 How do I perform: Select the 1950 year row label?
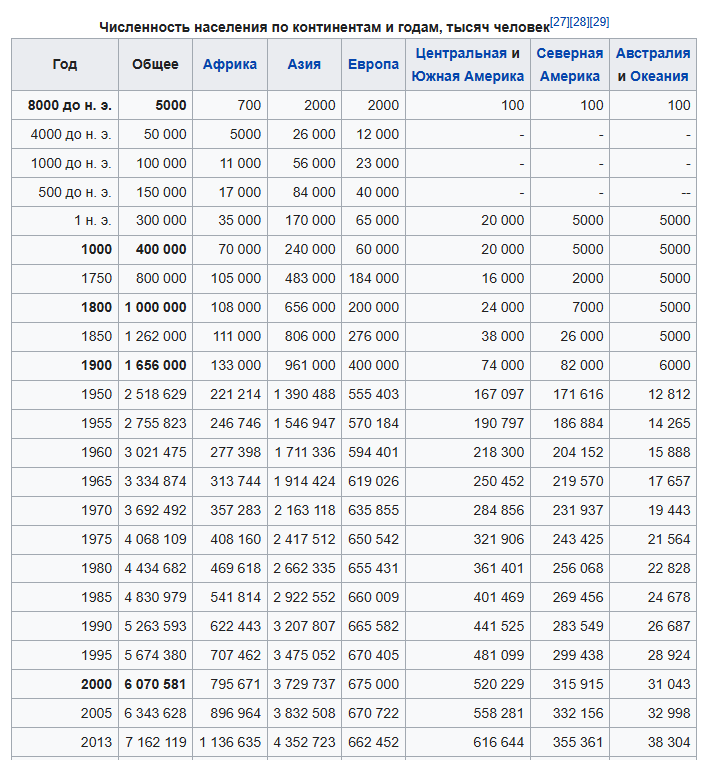97,394
